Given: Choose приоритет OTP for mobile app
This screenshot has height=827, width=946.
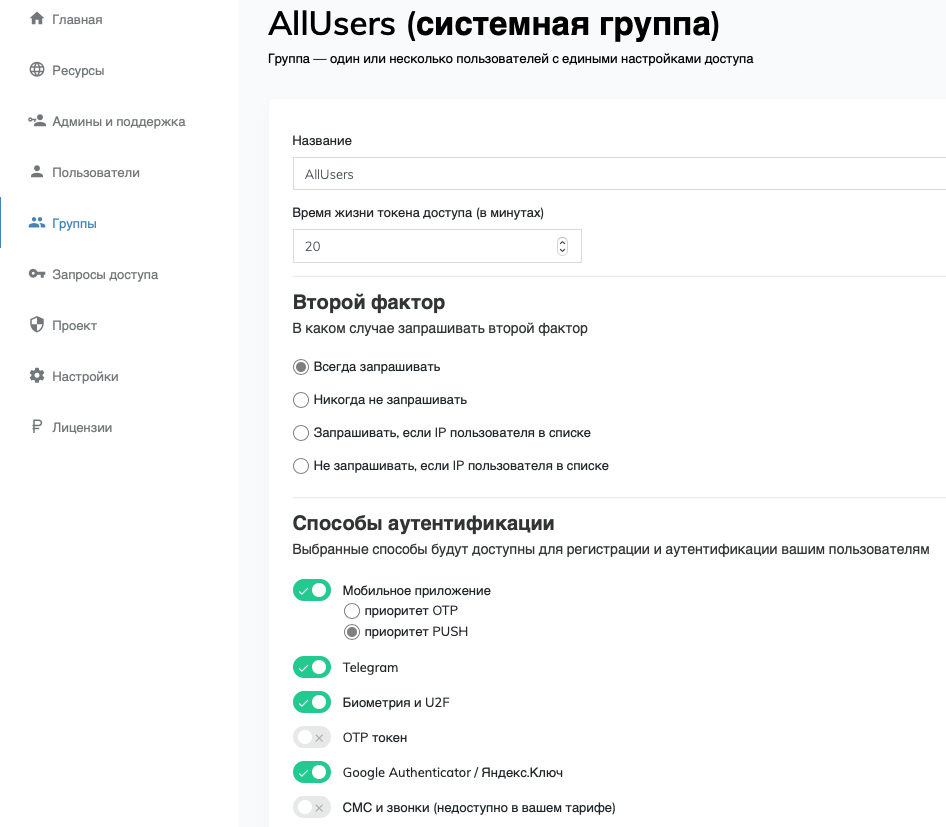Looking at the screenshot, I should pos(352,611).
